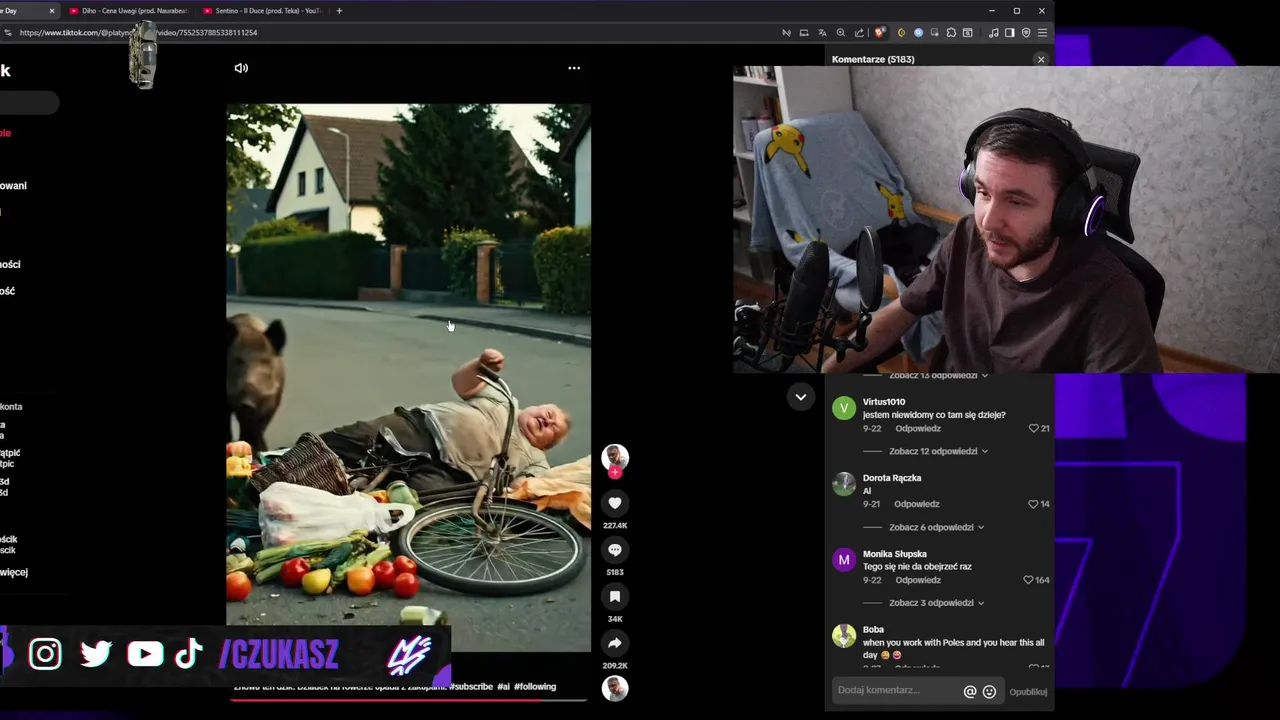Click the Instagram logo in stream overlay
Screen dimensions: 1280x720
pos(45,654)
